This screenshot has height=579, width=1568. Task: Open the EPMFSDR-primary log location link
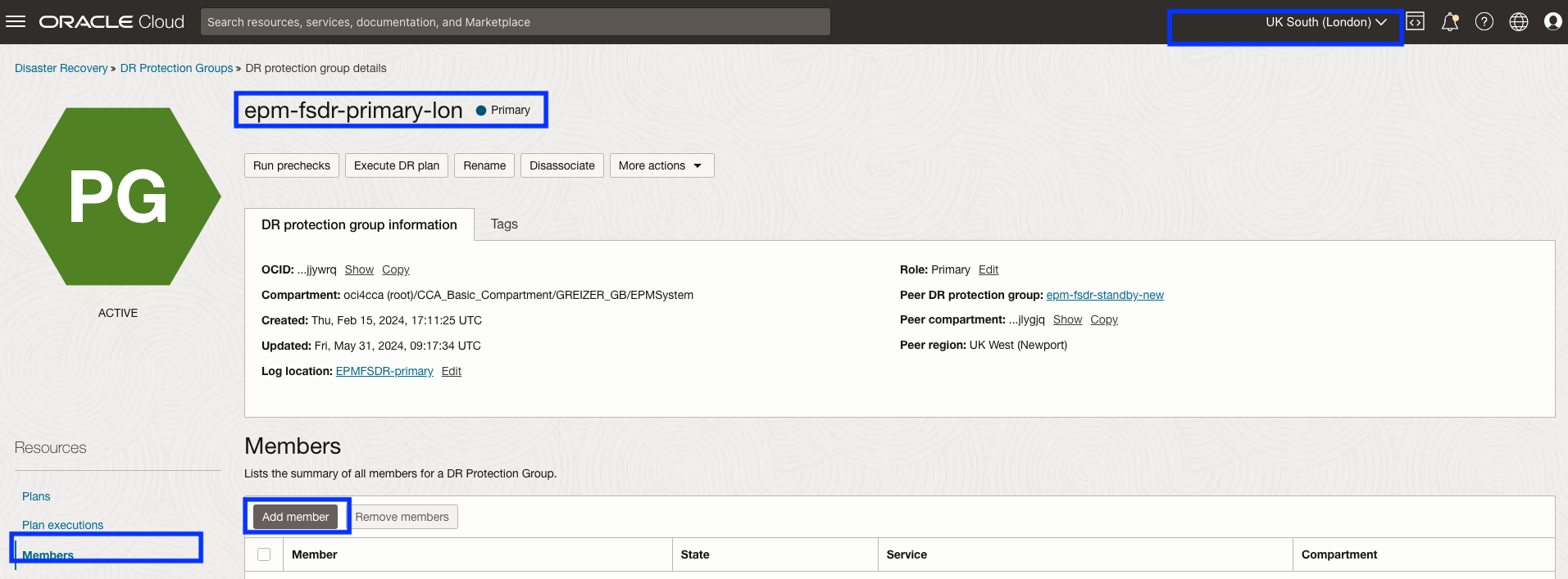coord(384,371)
